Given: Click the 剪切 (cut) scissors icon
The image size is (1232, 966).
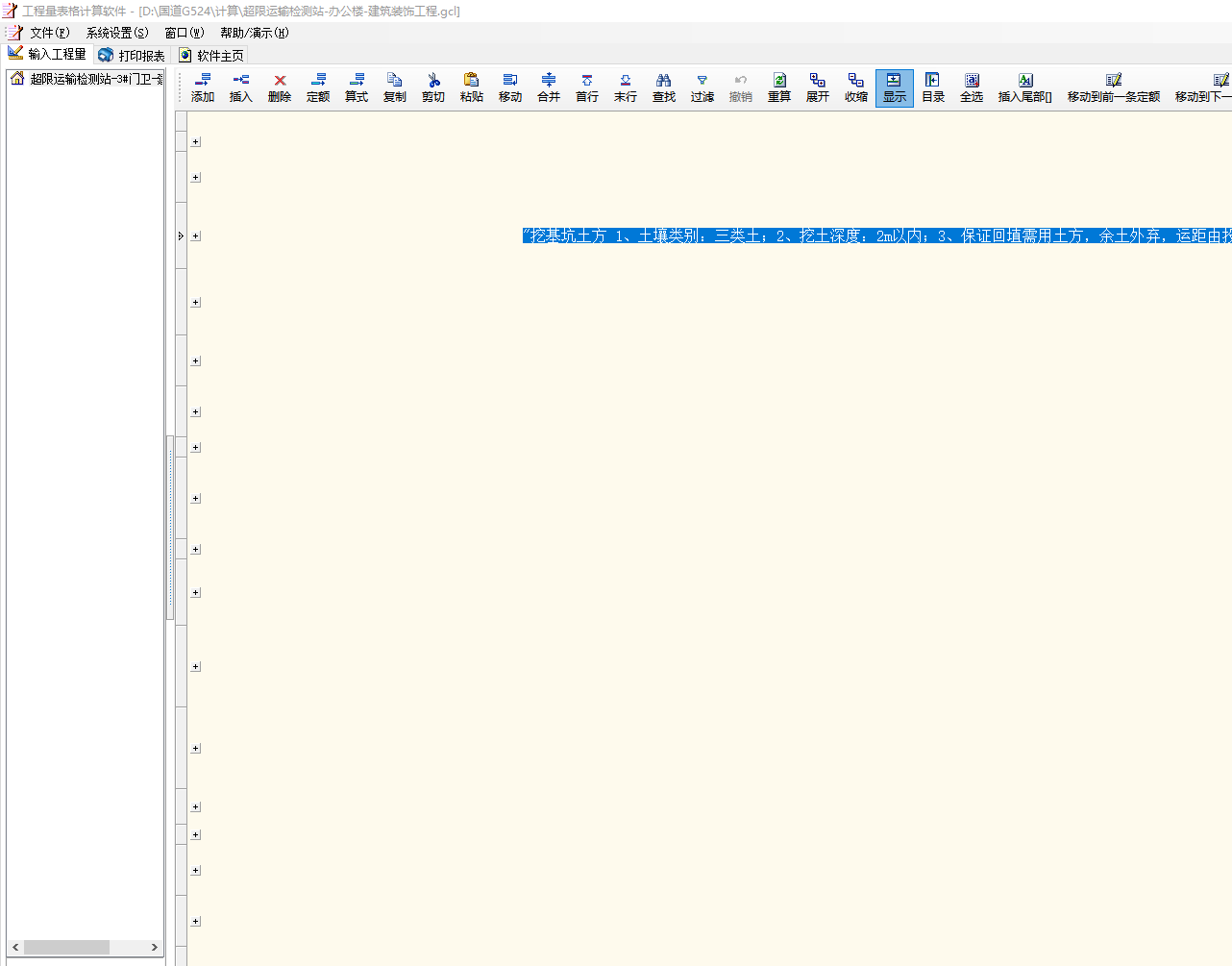Looking at the screenshot, I should [x=433, y=87].
